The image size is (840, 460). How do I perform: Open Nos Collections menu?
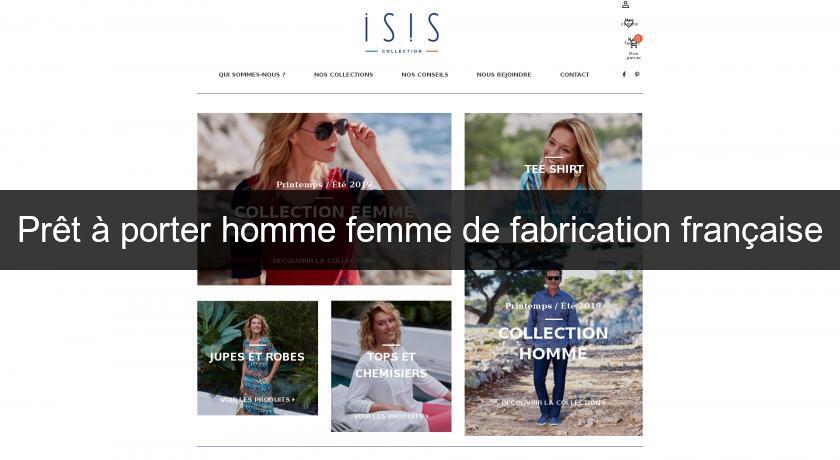point(343,74)
